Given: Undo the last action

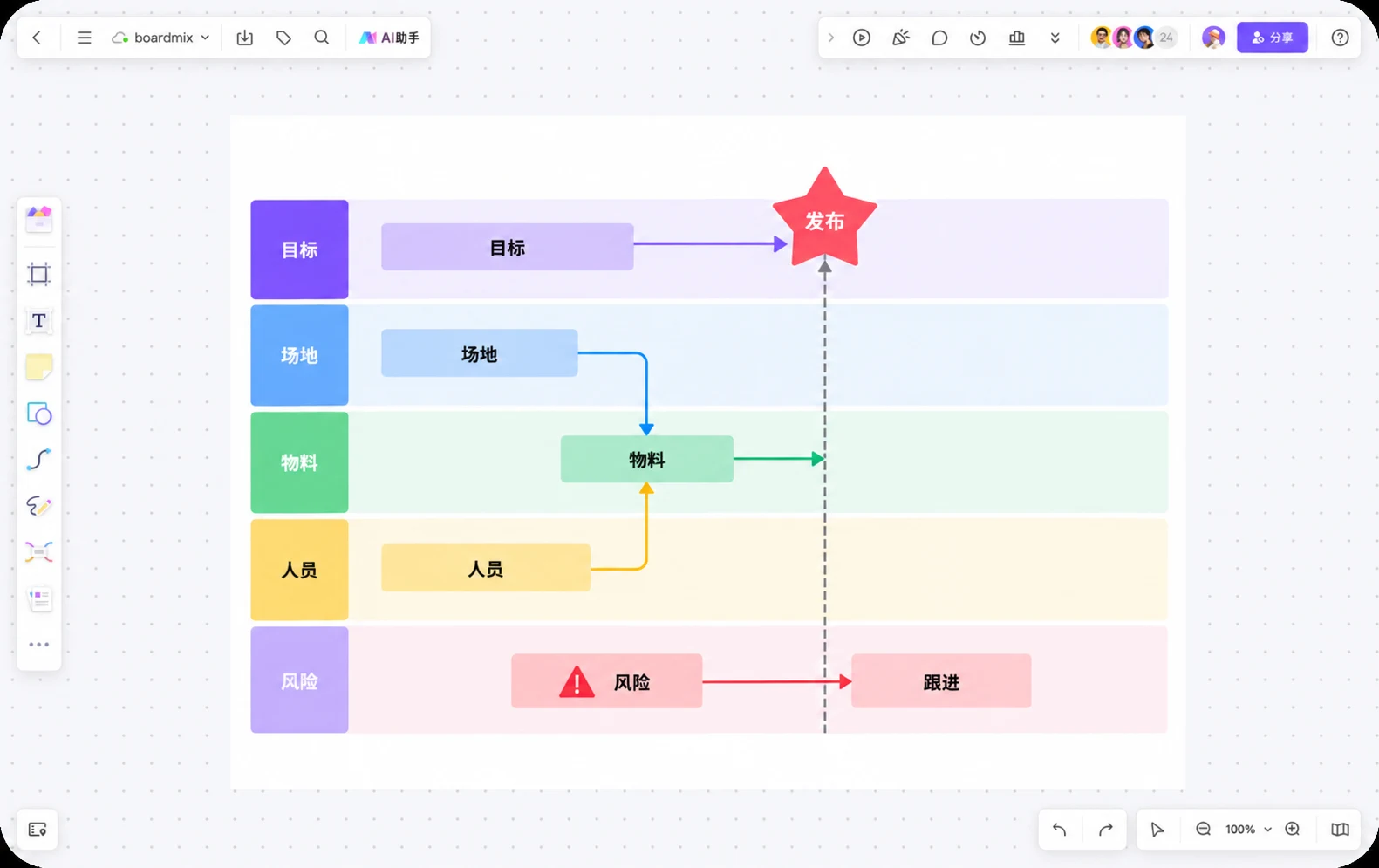Looking at the screenshot, I should point(1060,830).
